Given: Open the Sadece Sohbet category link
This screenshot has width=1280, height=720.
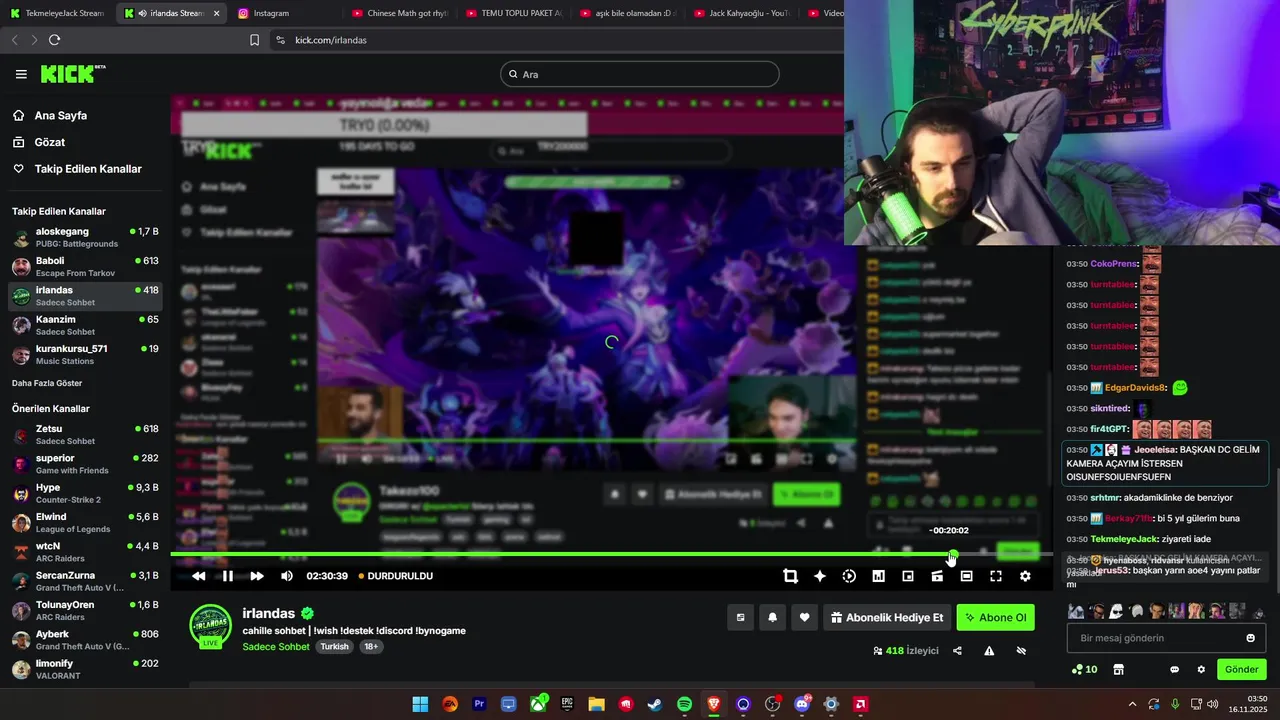Looking at the screenshot, I should pyautogui.click(x=276, y=647).
